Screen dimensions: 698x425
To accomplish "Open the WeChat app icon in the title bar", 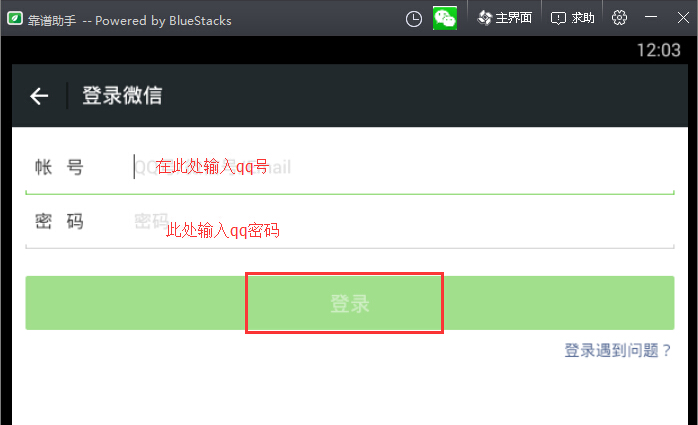I will coord(445,18).
